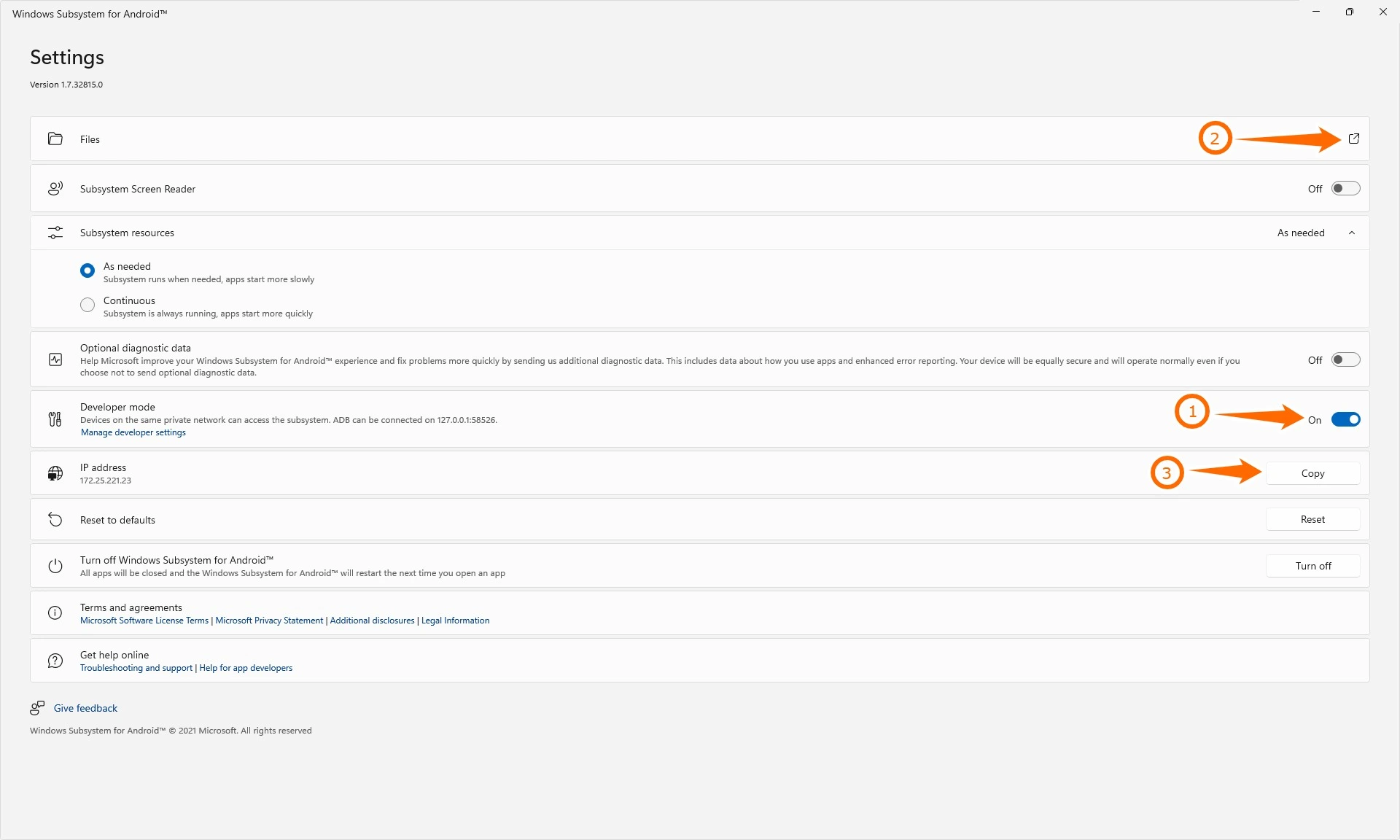Click the power icon for Turn off
The height and width of the screenshot is (840, 1400).
click(x=55, y=566)
